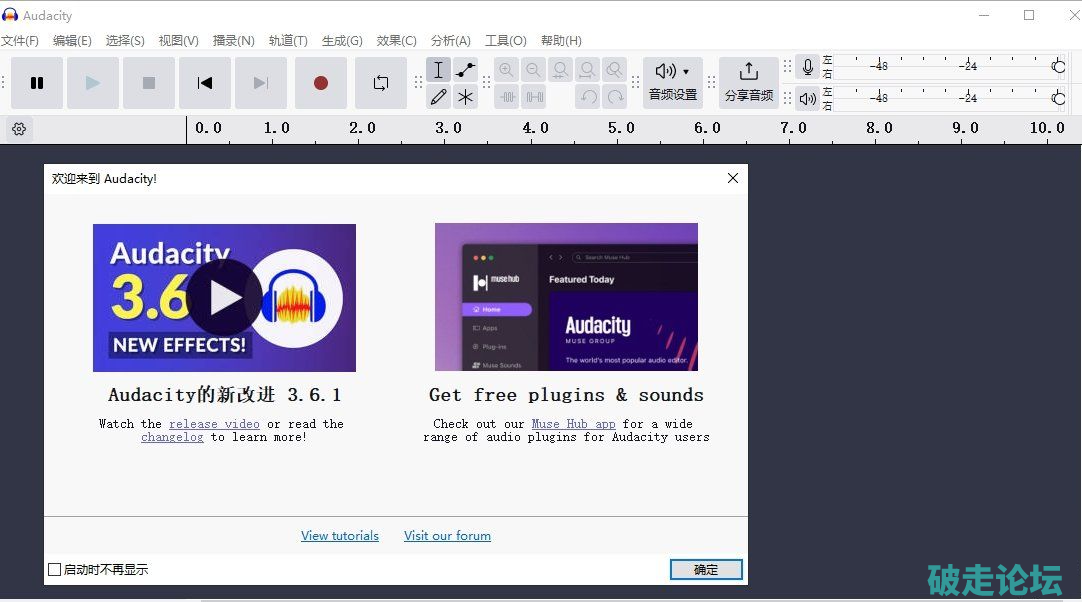1082x602 pixels.
Task: Click the microphone record meter icon
Action: coord(808,67)
